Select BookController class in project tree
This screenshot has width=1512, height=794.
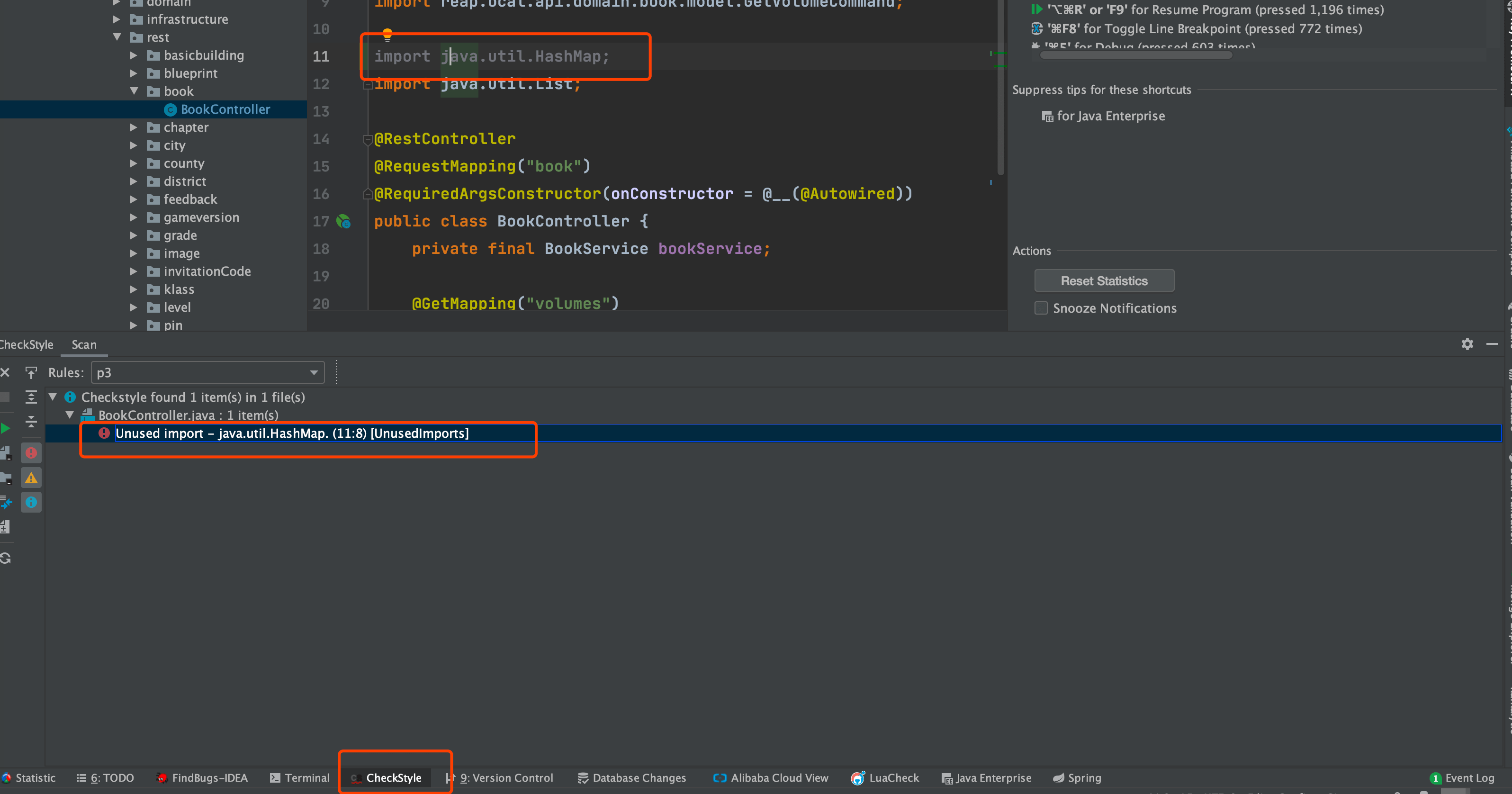click(x=225, y=109)
